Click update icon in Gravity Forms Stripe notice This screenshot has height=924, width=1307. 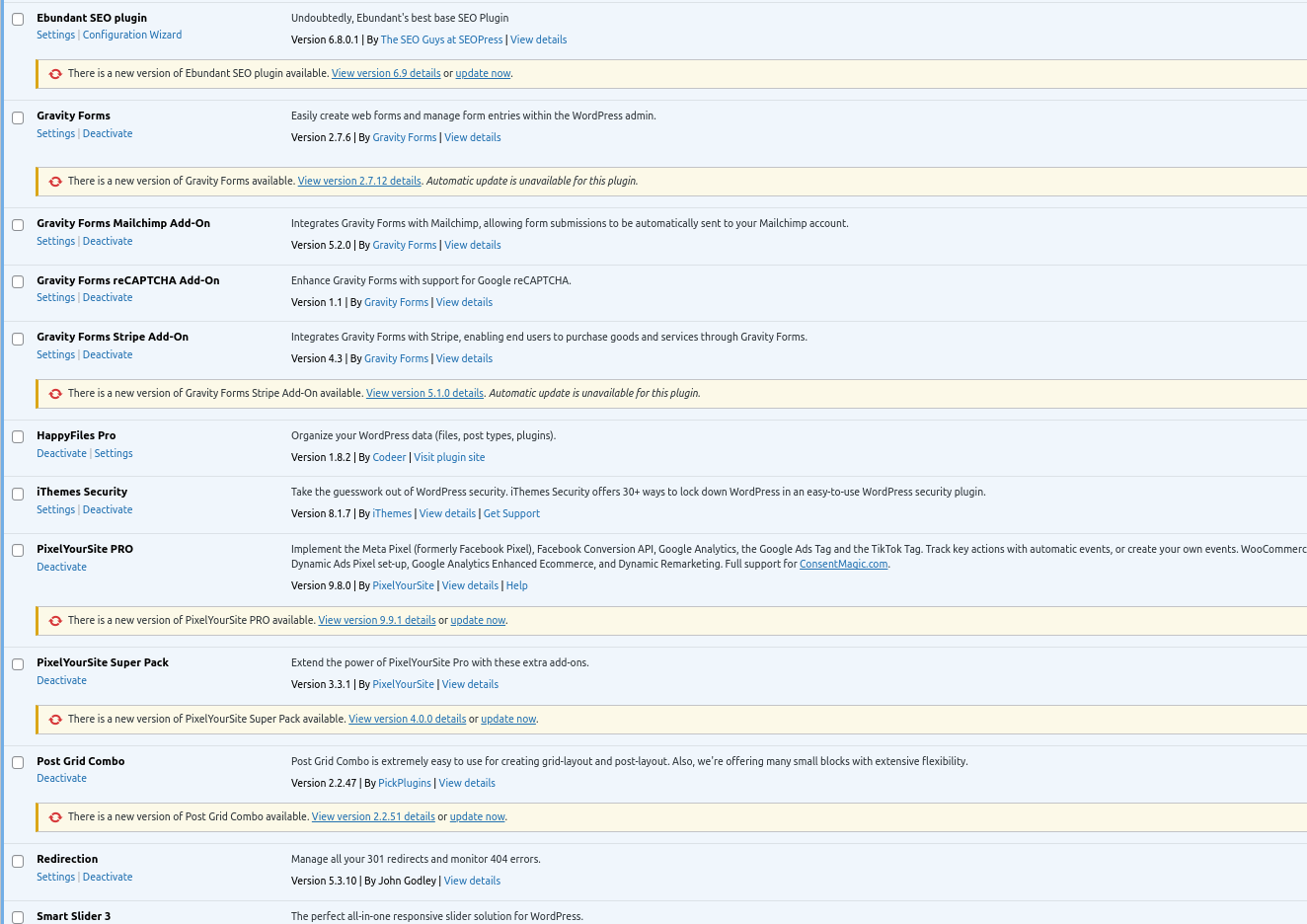point(55,394)
